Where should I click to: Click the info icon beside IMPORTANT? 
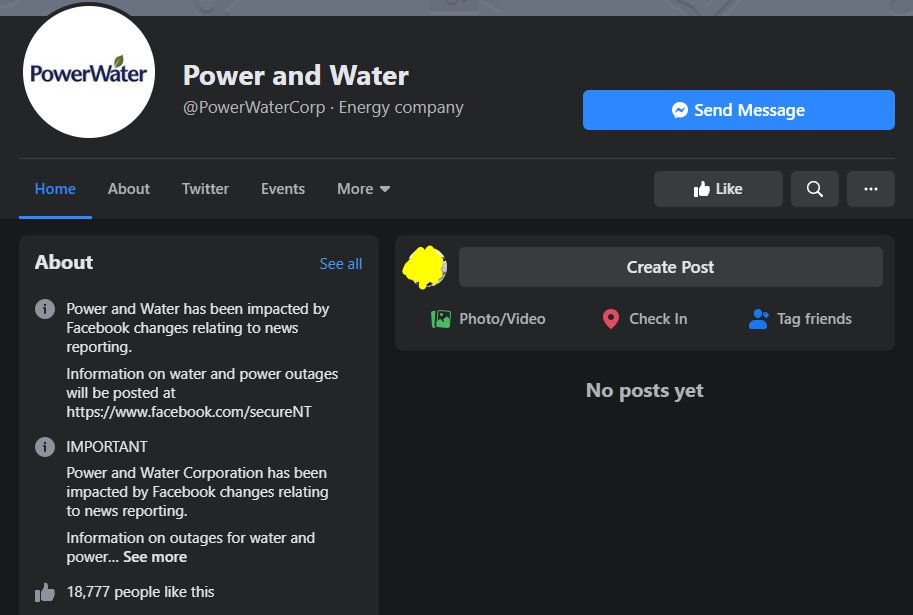(x=45, y=447)
